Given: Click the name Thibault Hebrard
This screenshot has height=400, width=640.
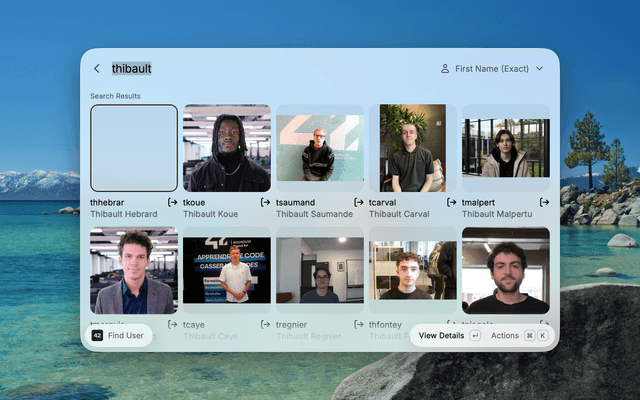Looking at the screenshot, I should [x=124, y=214].
